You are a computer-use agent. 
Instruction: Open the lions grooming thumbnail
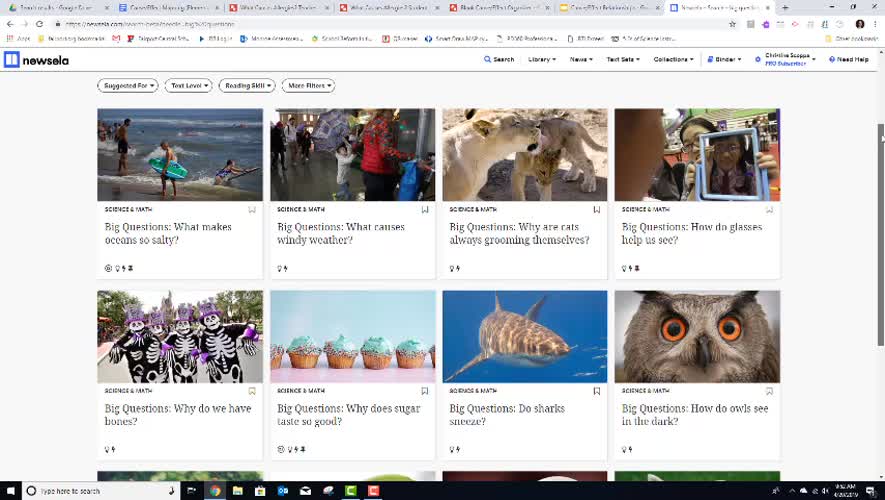coord(525,155)
